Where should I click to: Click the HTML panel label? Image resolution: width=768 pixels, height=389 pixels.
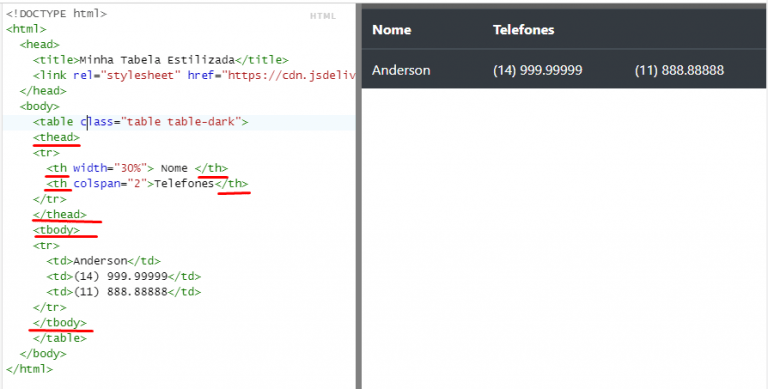click(323, 16)
